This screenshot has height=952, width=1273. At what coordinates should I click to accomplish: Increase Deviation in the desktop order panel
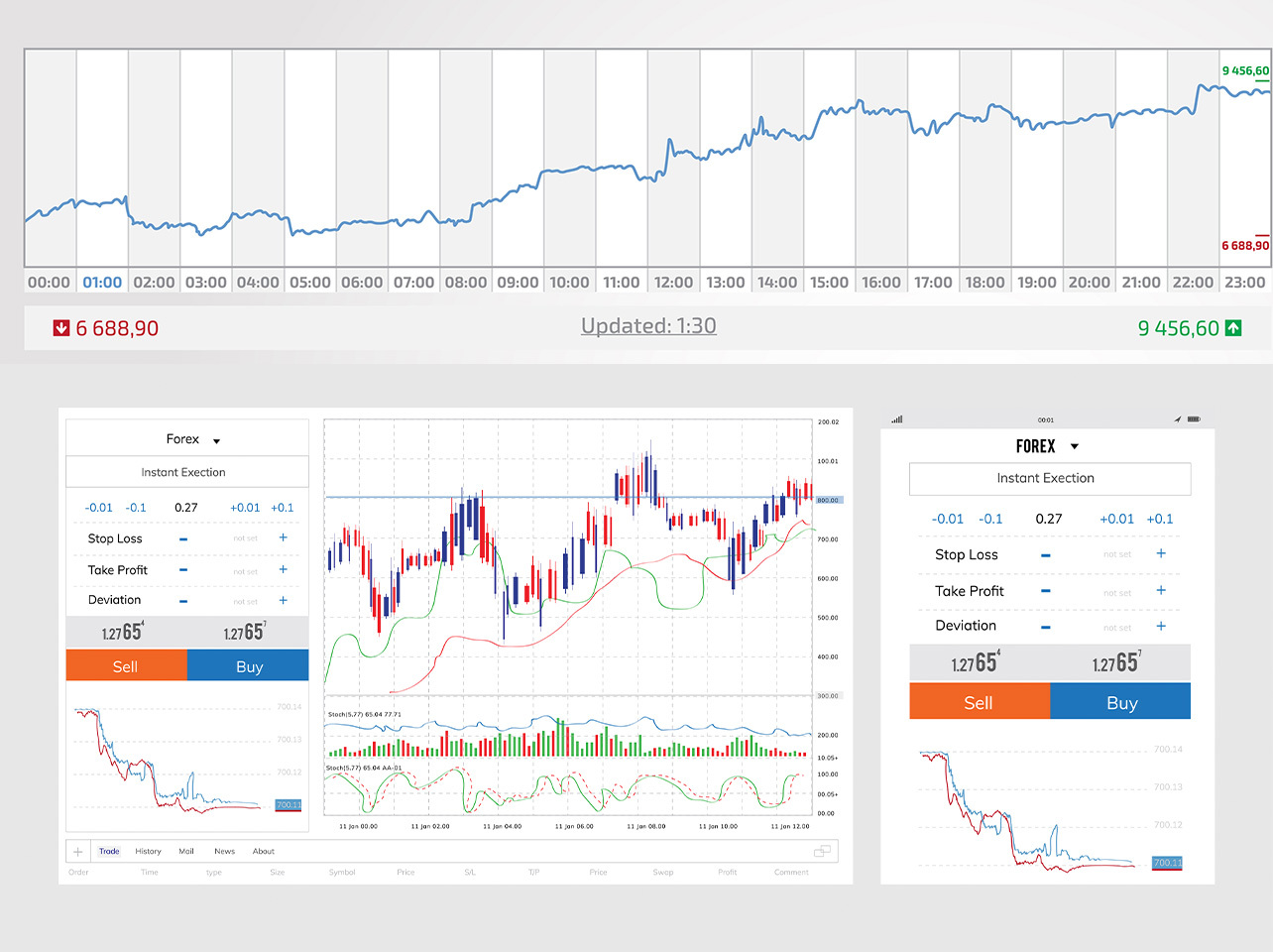tap(283, 600)
